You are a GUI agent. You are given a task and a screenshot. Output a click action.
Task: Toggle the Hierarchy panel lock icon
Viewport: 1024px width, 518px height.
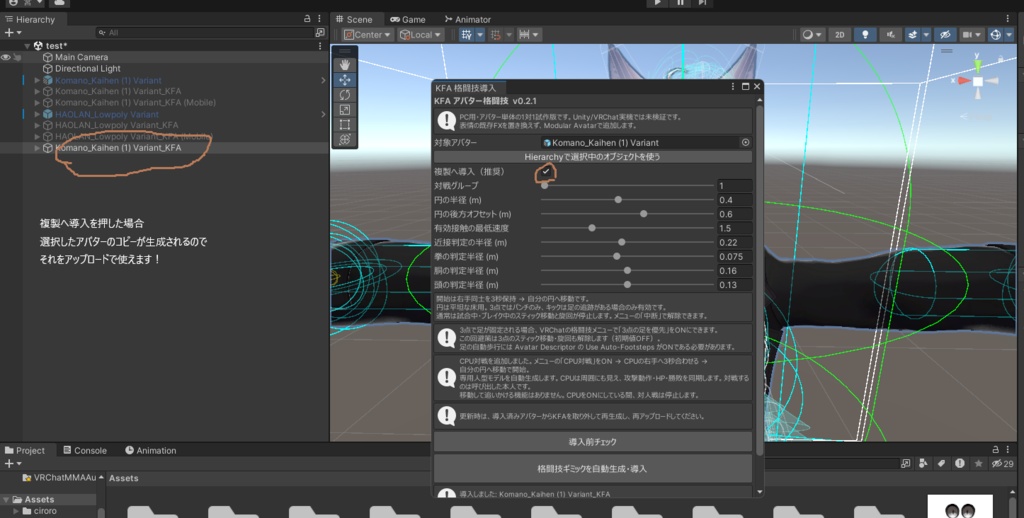[x=307, y=19]
